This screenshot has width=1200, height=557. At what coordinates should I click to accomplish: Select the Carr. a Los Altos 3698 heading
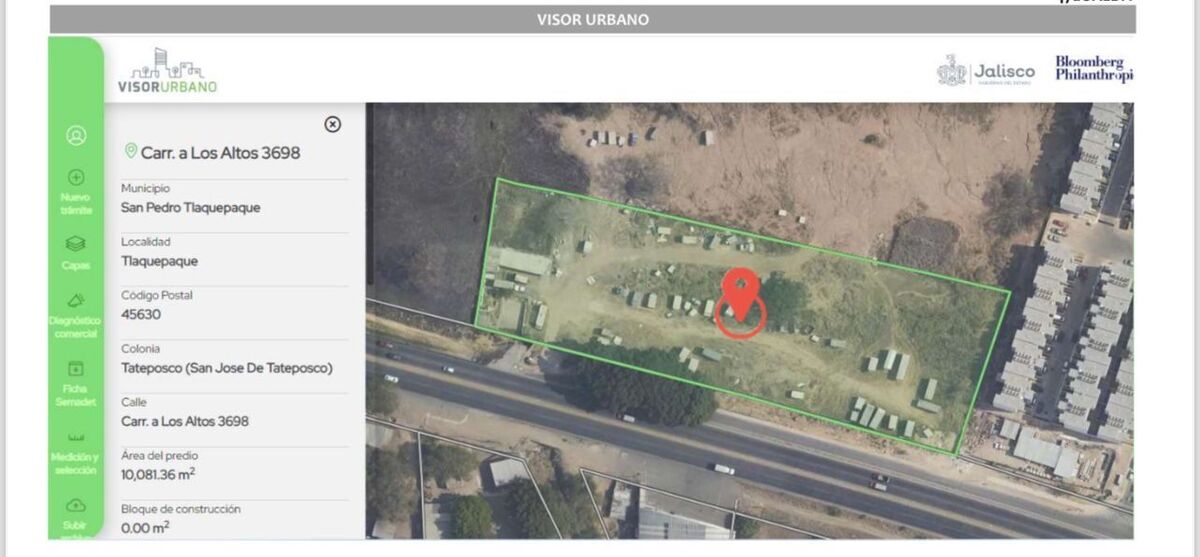pos(220,153)
